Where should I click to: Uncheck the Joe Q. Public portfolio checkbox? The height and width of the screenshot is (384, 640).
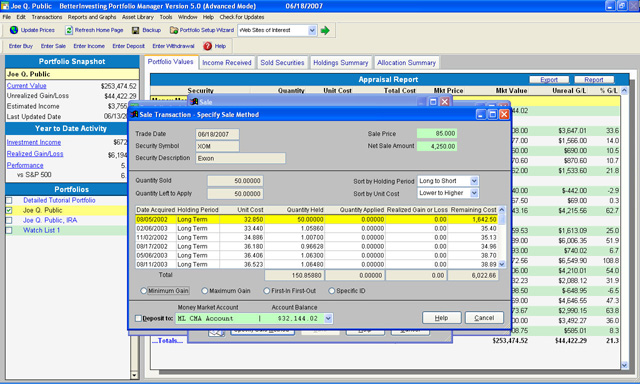[9, 211]
